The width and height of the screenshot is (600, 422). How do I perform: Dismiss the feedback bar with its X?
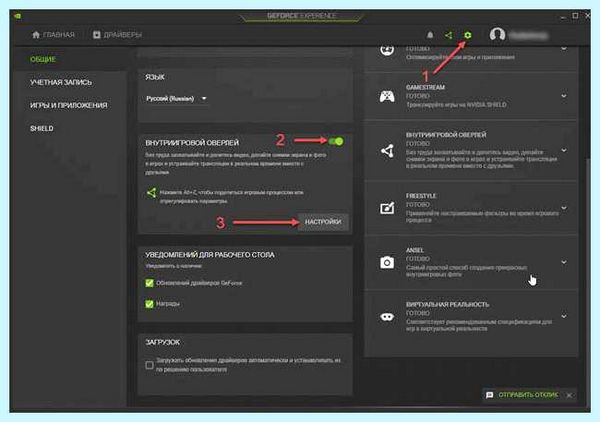click(x=569, y=395)
